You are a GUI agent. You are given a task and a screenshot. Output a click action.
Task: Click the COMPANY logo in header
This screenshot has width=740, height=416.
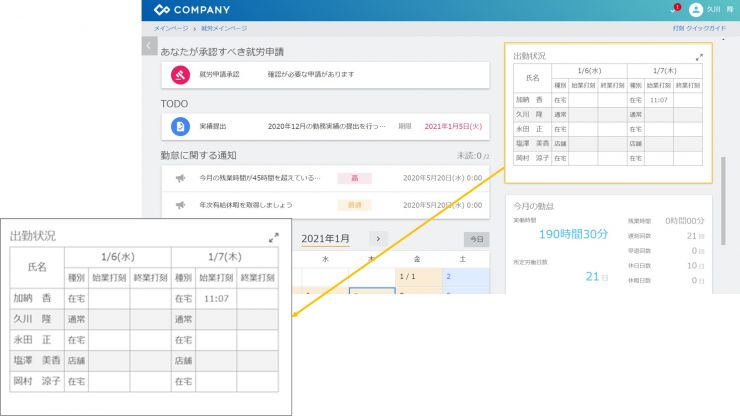pyautogui.click(x=192, y=9)
